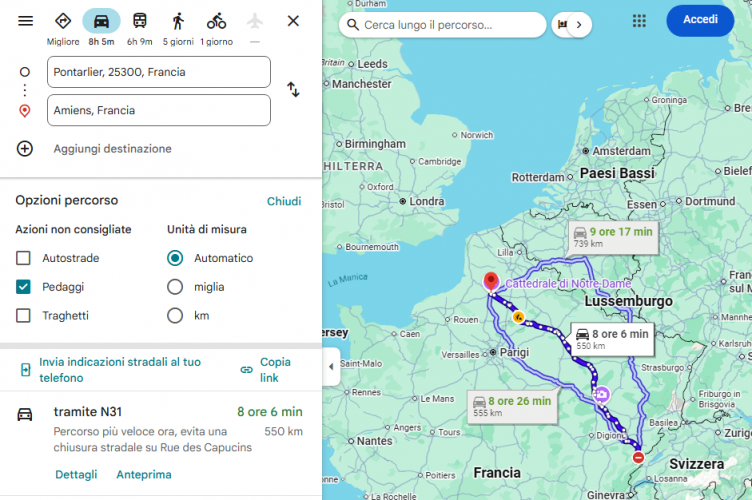The image size is (752, 500).
Task: Edit the destination field Amiens, Francia
Action: [159, 110]
